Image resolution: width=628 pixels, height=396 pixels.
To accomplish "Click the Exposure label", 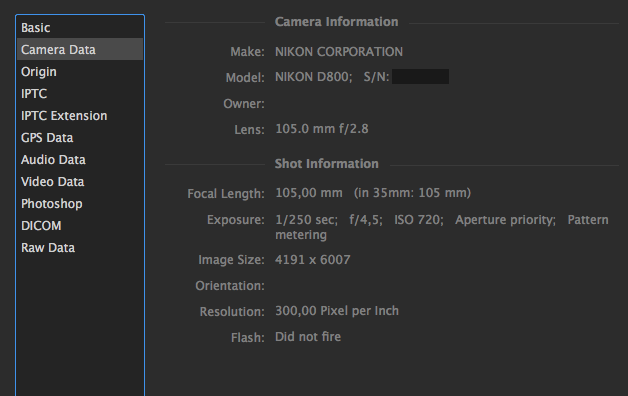I will click(x=236, y=220).
